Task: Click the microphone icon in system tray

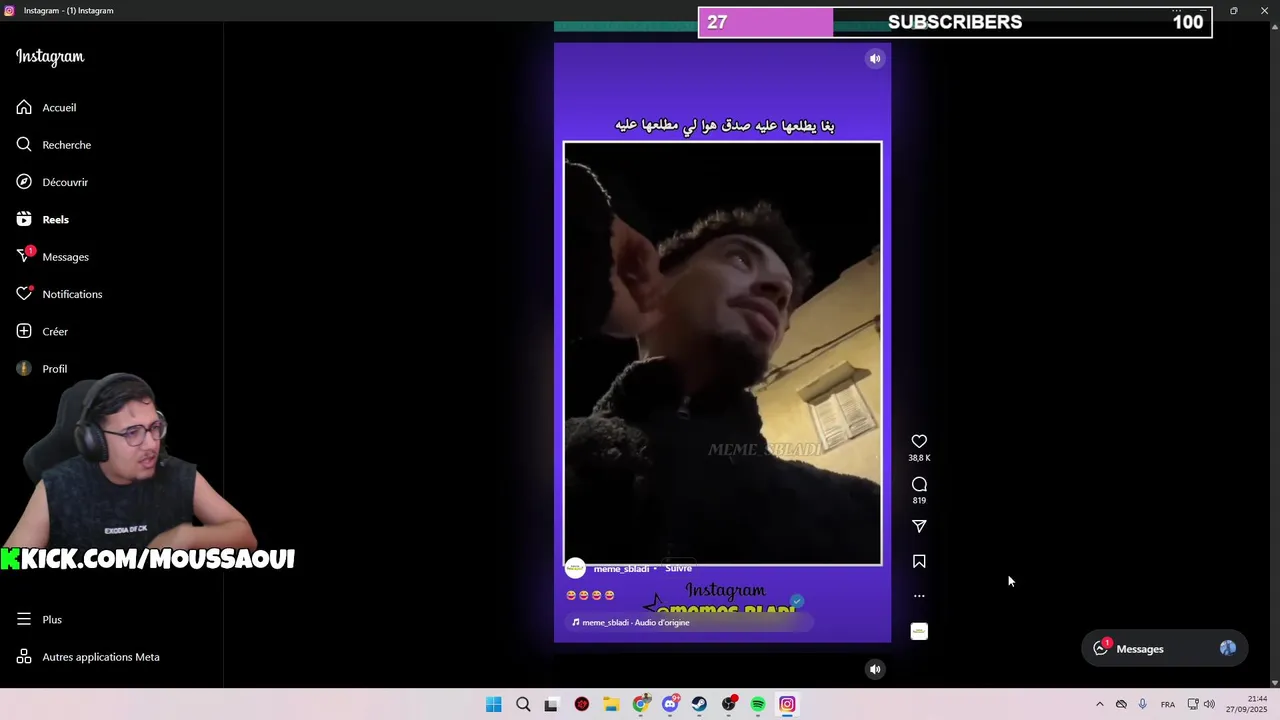Action: (x=1143, y=704)
